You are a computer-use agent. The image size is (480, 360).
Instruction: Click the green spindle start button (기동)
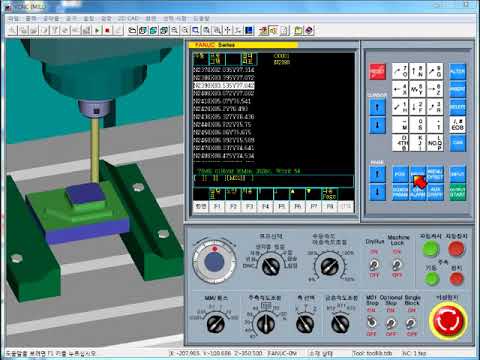(432, 279)
